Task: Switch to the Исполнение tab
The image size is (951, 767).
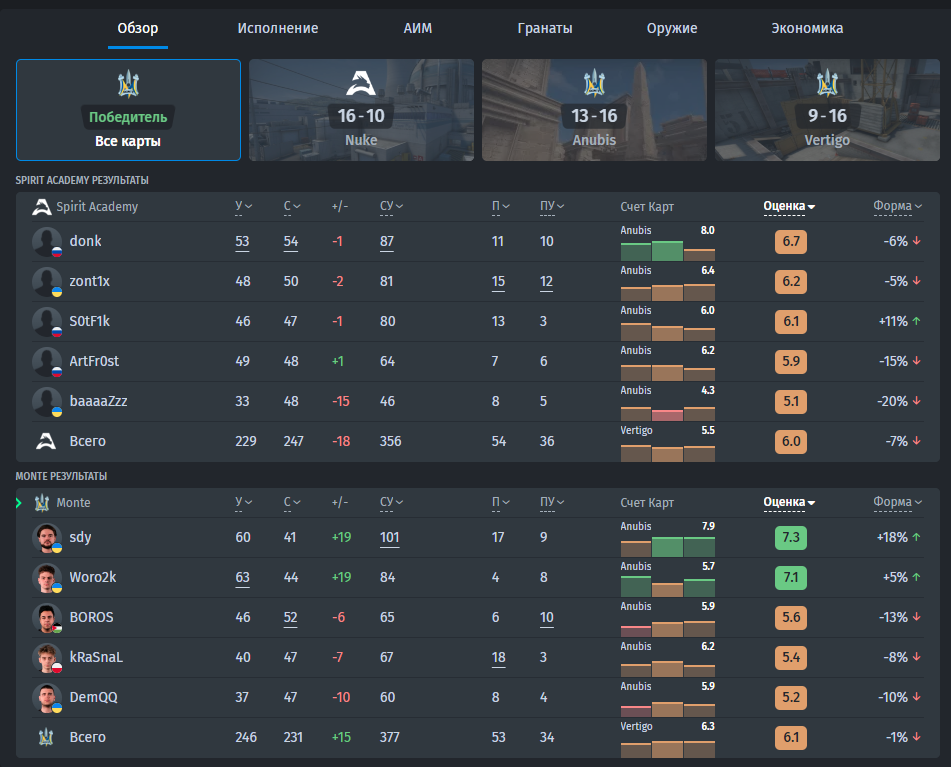Action: 278,28
